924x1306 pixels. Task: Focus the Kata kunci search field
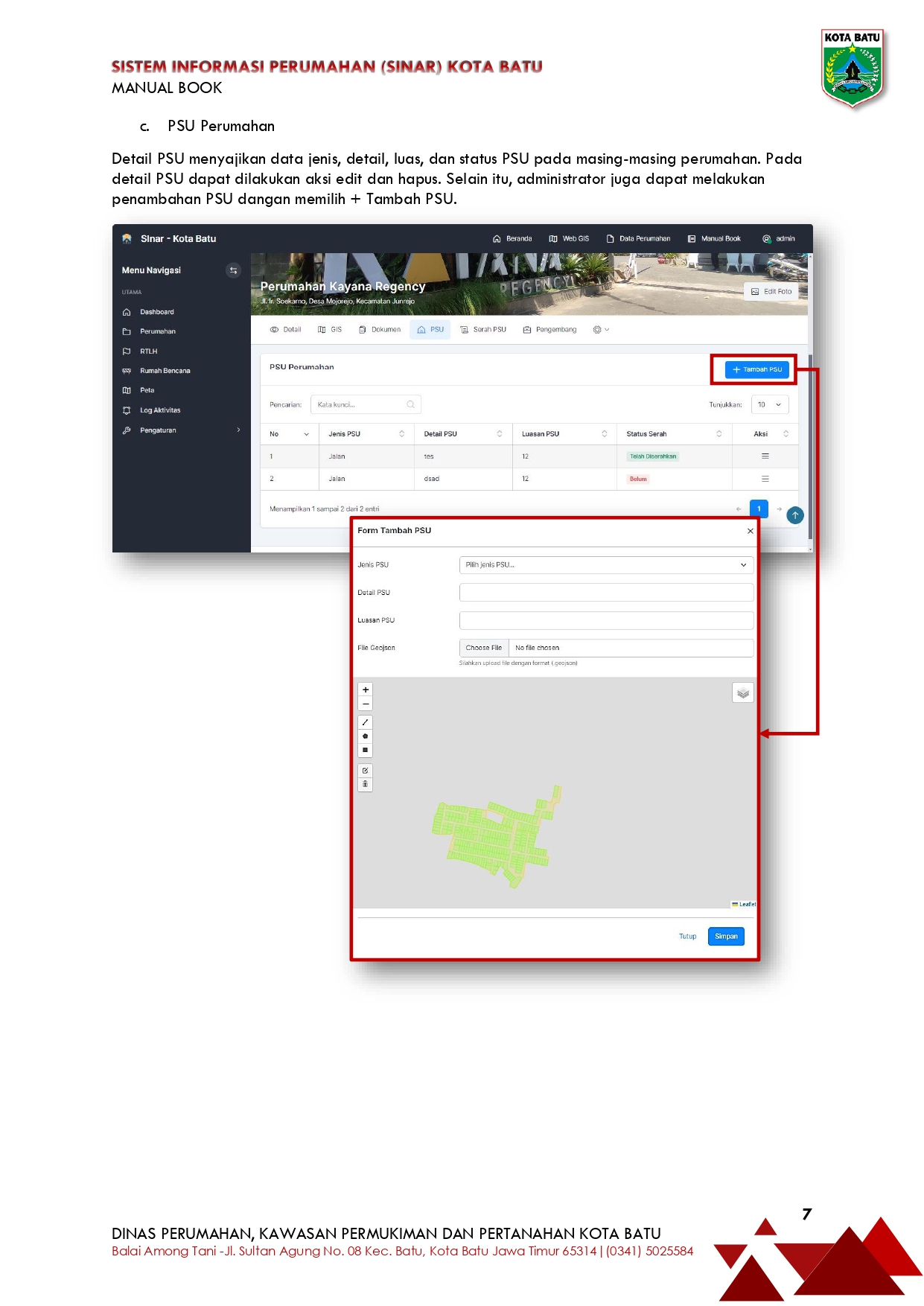[366, 404]
